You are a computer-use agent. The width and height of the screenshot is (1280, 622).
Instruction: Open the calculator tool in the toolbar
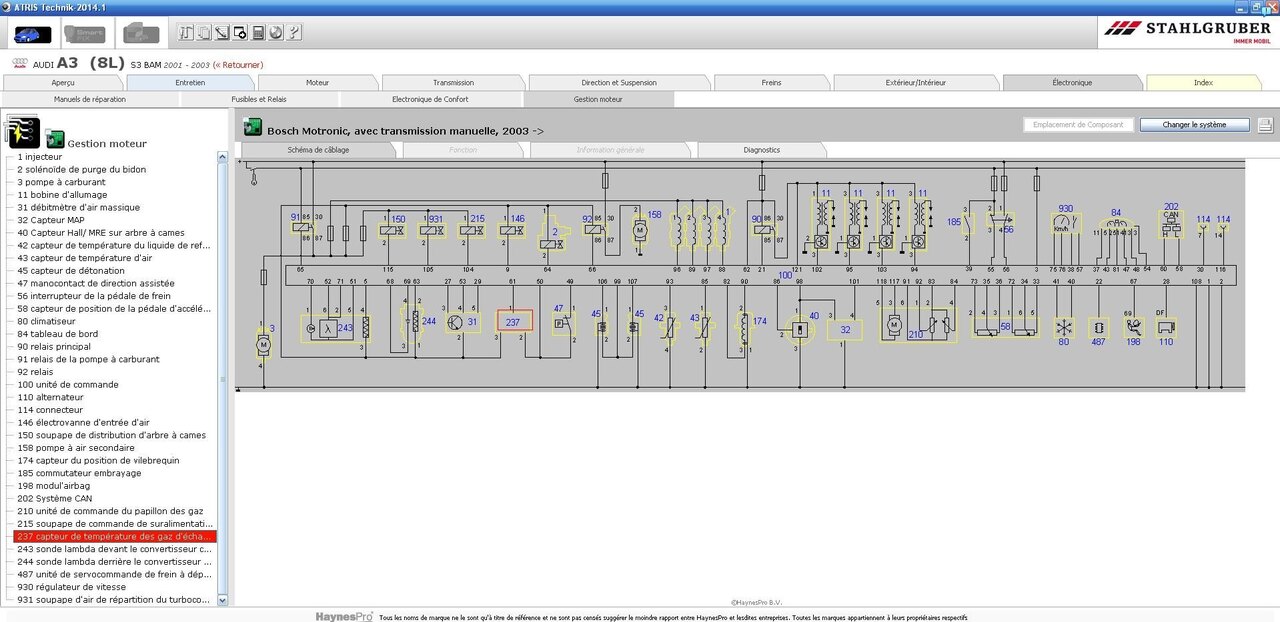(x=258, y=33)
